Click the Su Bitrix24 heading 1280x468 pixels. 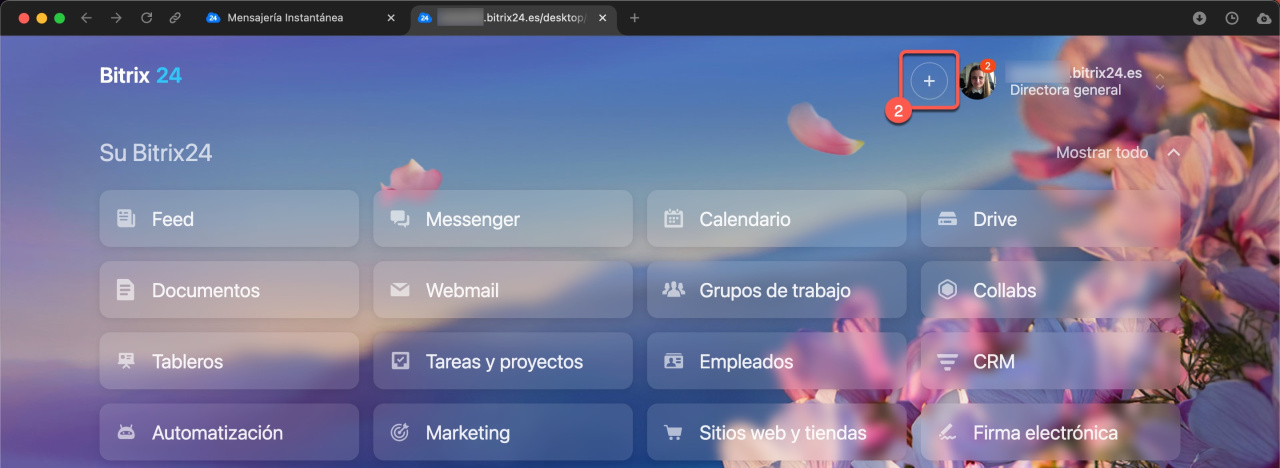[x=156, y=153]
